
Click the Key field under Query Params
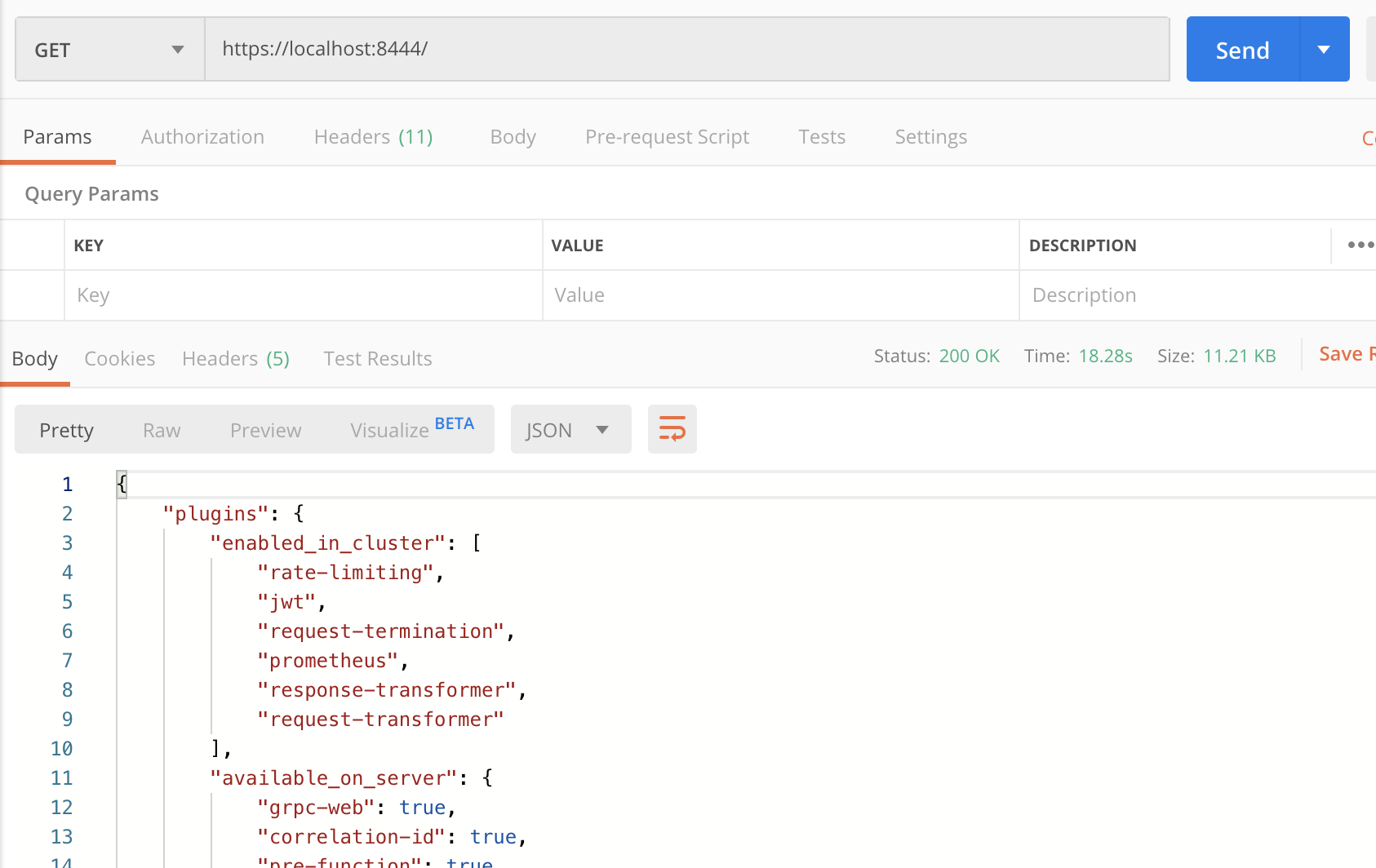click(x=302, y=294)
